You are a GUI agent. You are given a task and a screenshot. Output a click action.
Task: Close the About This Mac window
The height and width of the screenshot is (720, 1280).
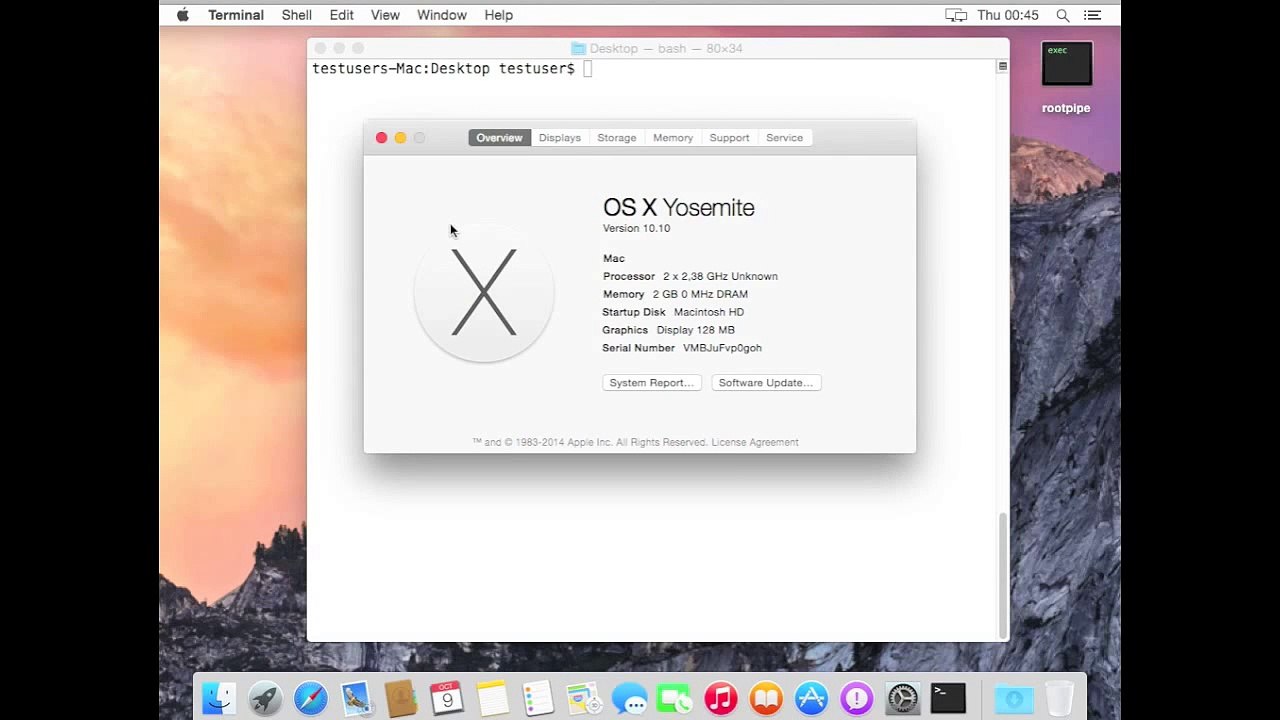click(x=381, y=138)
